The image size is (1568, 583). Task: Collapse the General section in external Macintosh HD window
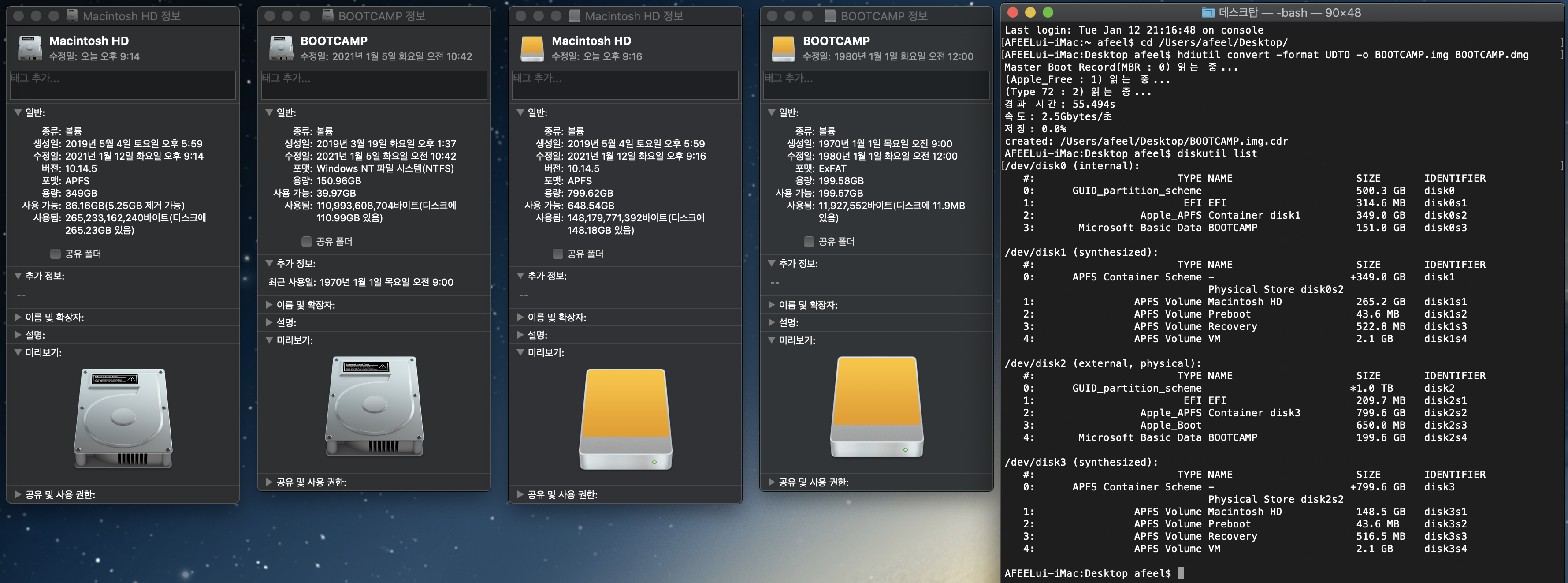(520, 113)
